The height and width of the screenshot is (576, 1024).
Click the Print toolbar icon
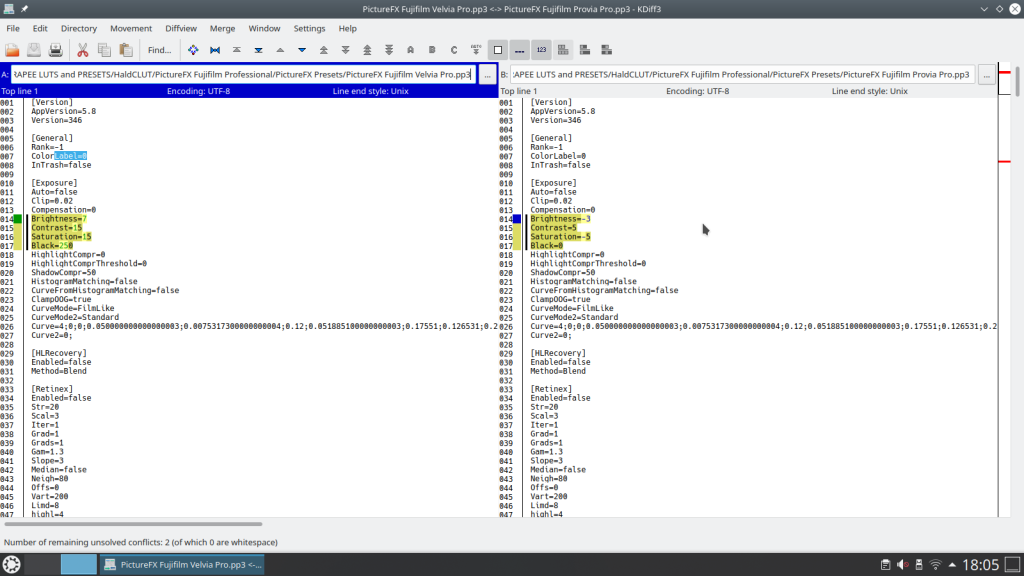pos(56,50)
